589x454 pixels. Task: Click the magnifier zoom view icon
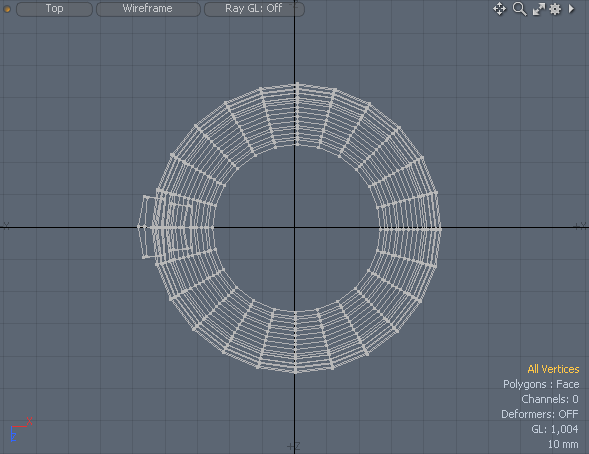520,9
